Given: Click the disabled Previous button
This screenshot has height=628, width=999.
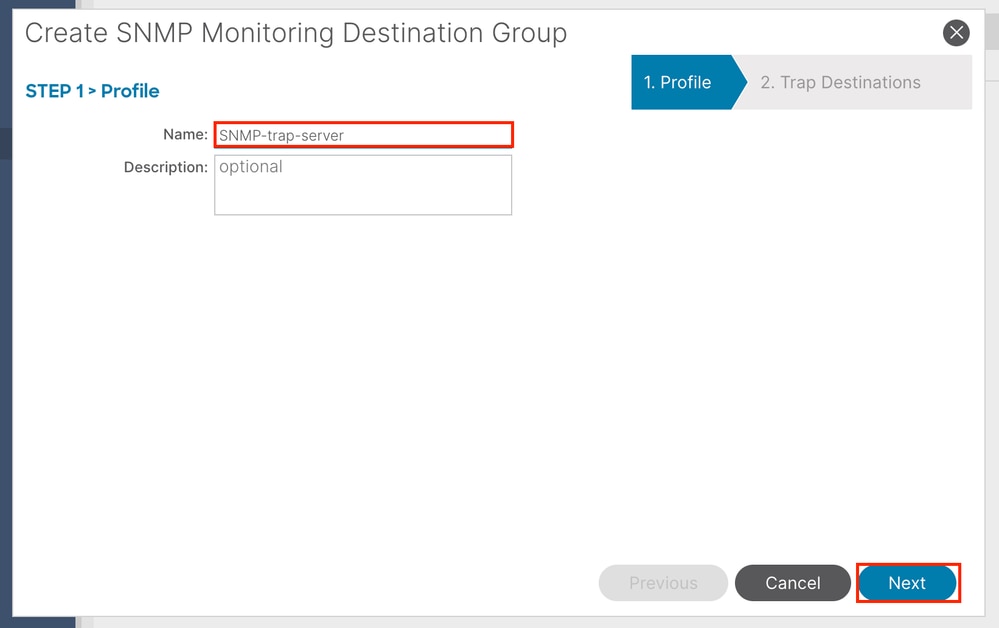Looking at the screenshot, I should pos(663,583).
